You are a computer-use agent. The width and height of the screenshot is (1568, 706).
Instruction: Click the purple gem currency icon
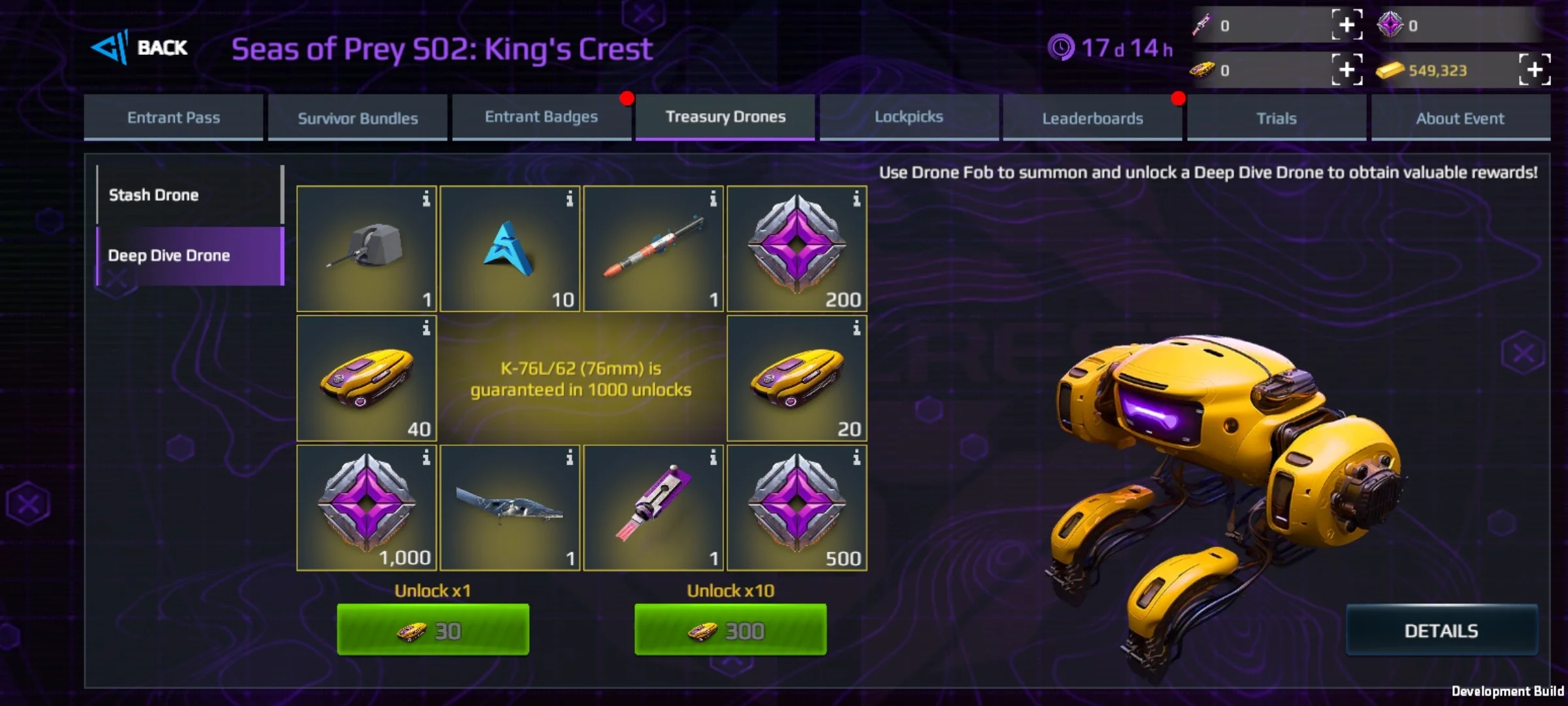point(1390,25)
